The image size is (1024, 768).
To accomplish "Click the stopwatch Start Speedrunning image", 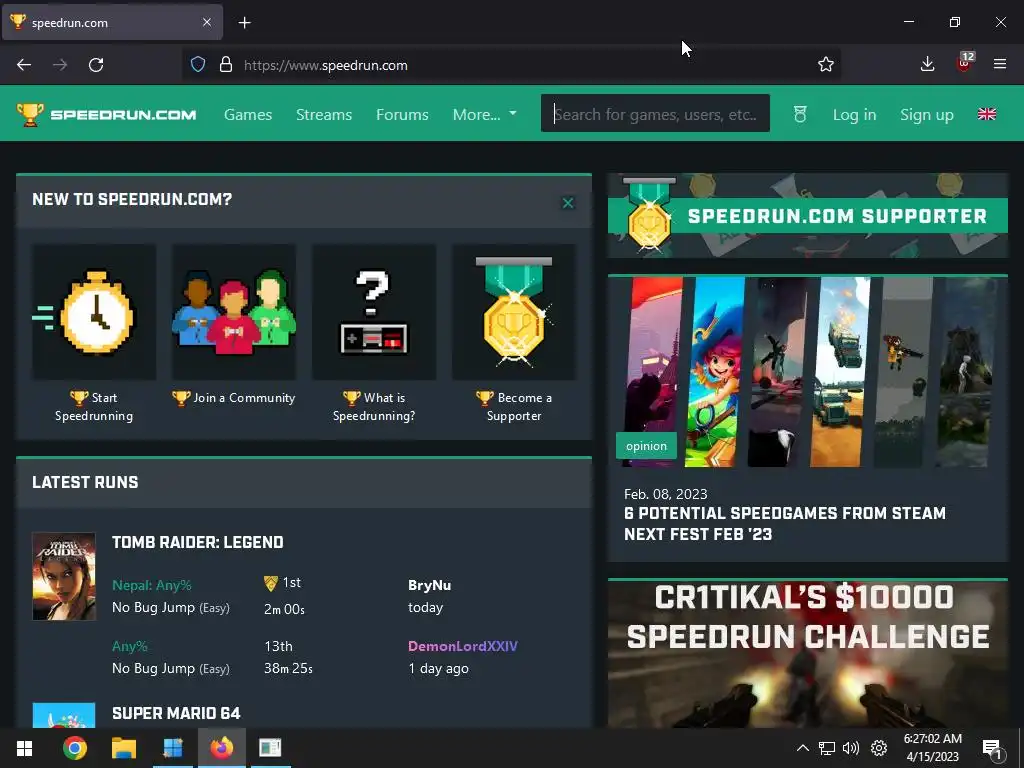I will pyautogui.click(x=94, y=312).
